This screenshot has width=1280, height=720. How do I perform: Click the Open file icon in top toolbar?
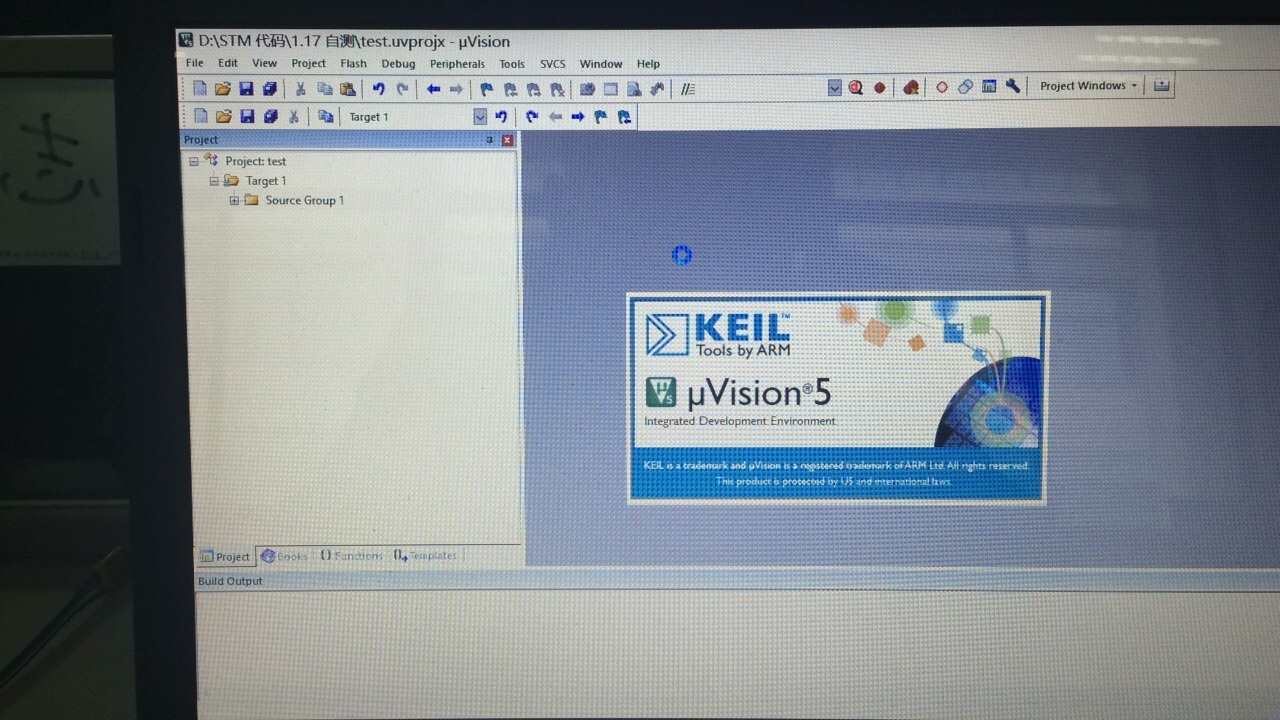[223, 89]
